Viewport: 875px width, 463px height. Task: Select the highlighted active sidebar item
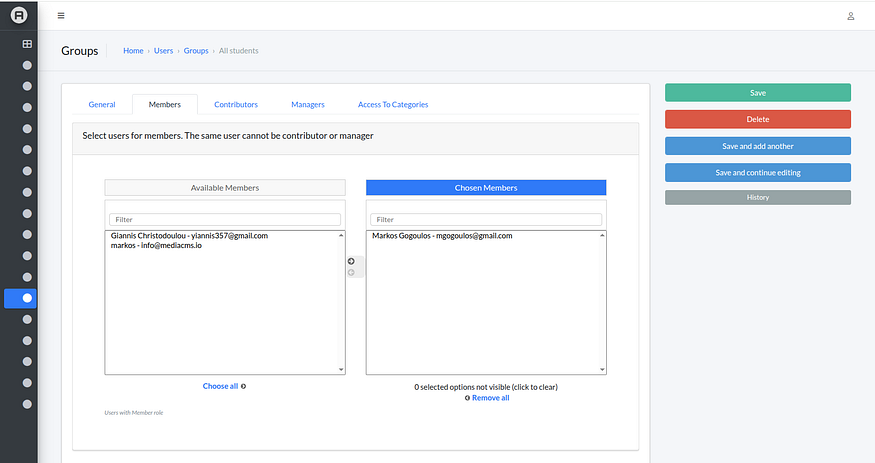(27, 298)
